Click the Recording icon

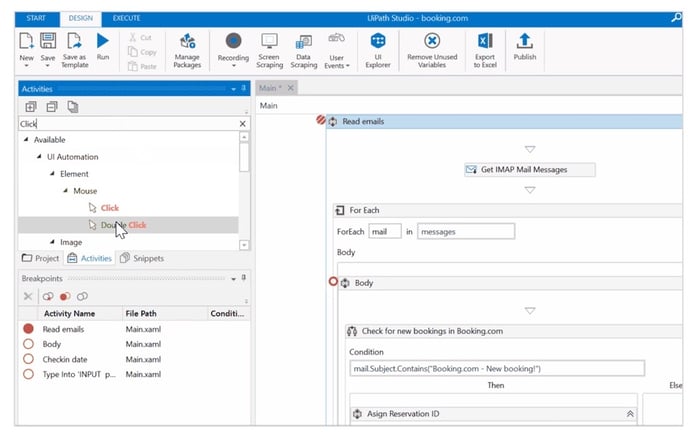233,41
